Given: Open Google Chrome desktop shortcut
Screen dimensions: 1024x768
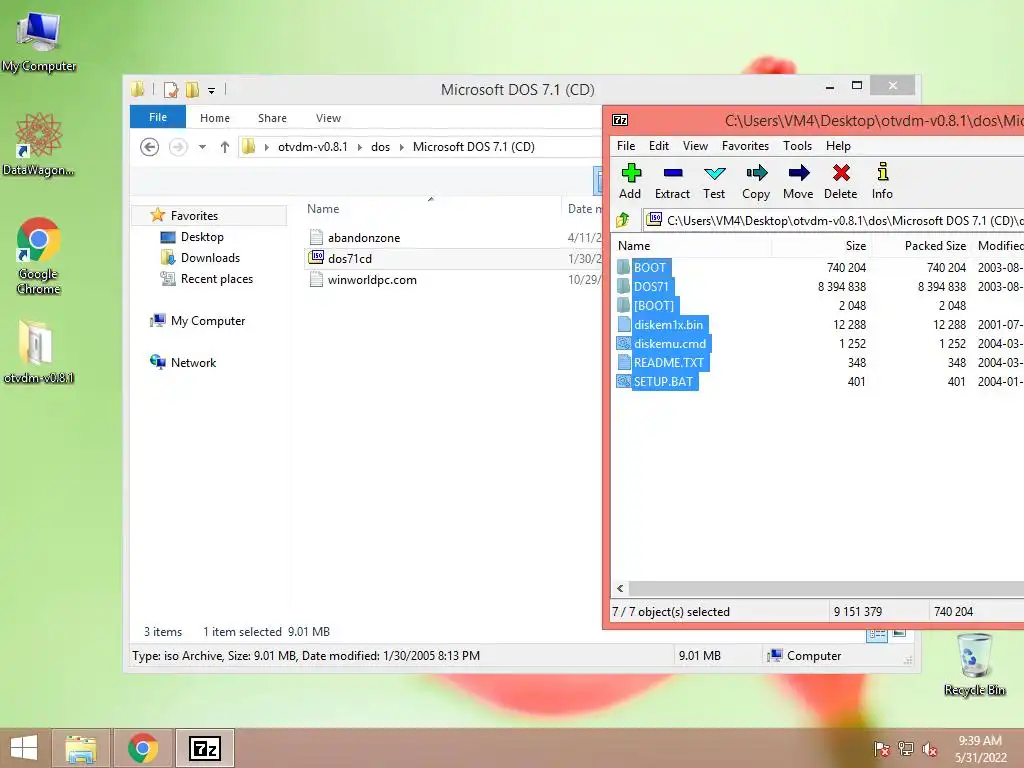Looking at the screenshot, I should 39,256.
